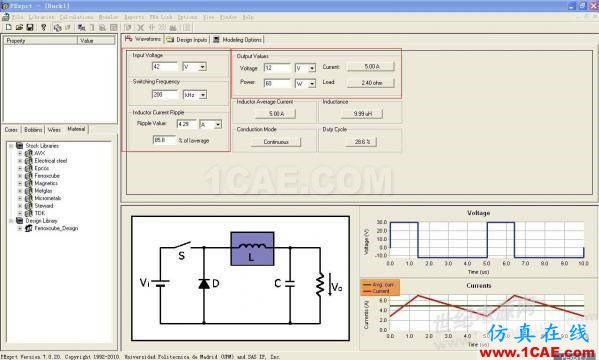Click the 5.00 A Current button
The width and height of the screenshot is (599, 360).
(371, 66)
